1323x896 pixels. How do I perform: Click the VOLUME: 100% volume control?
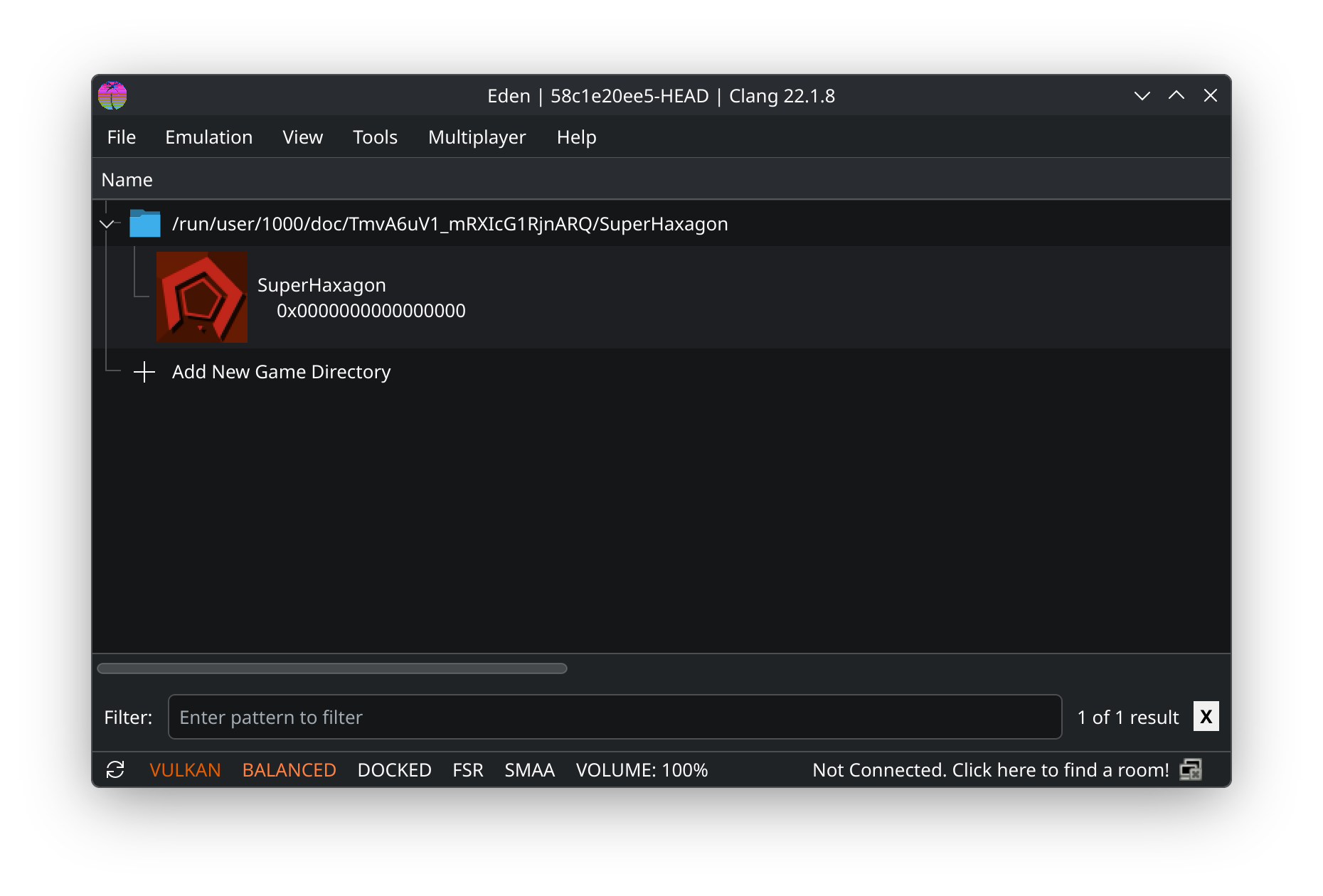coord(642,770)
